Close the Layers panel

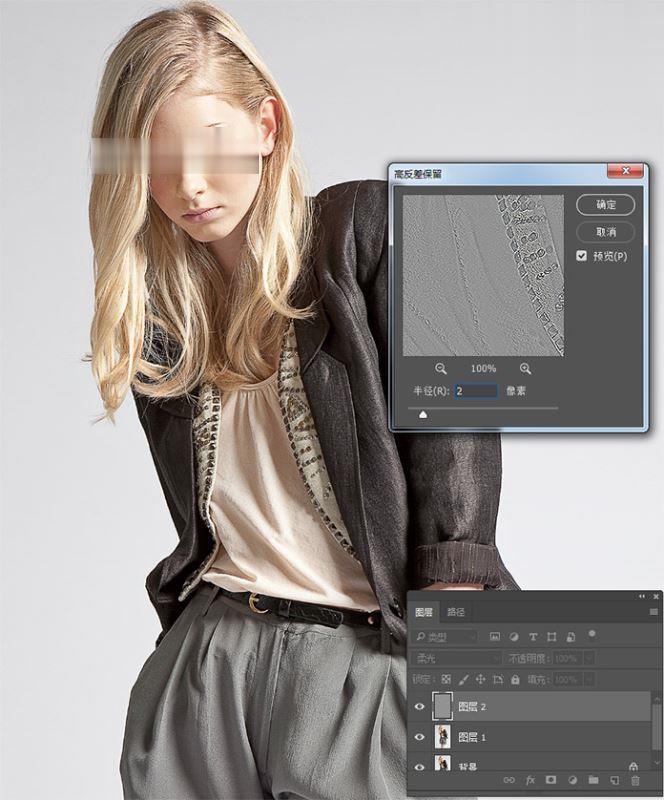click(x=656, y=596)
